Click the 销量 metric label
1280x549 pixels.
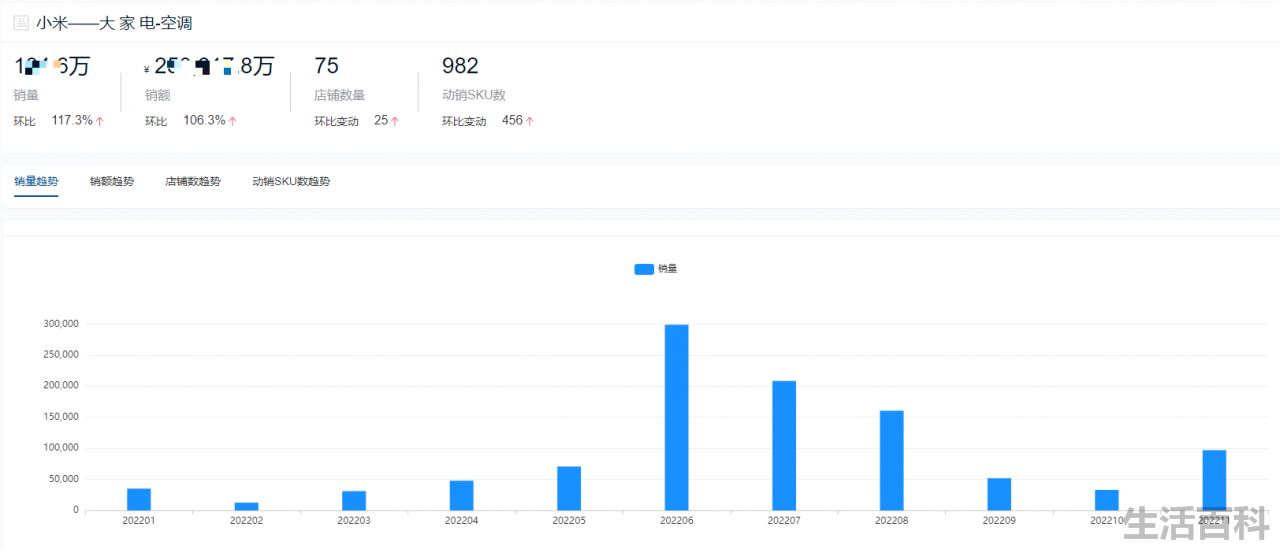pos(26,95)
